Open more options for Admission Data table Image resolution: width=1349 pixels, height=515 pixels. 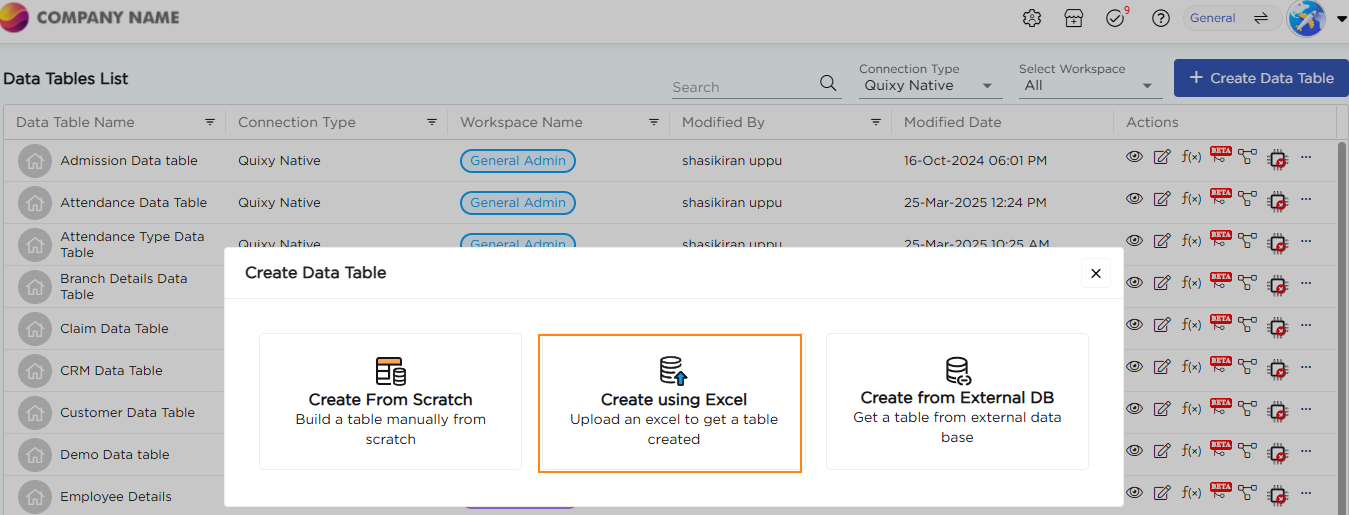(x=1306, y=157)
